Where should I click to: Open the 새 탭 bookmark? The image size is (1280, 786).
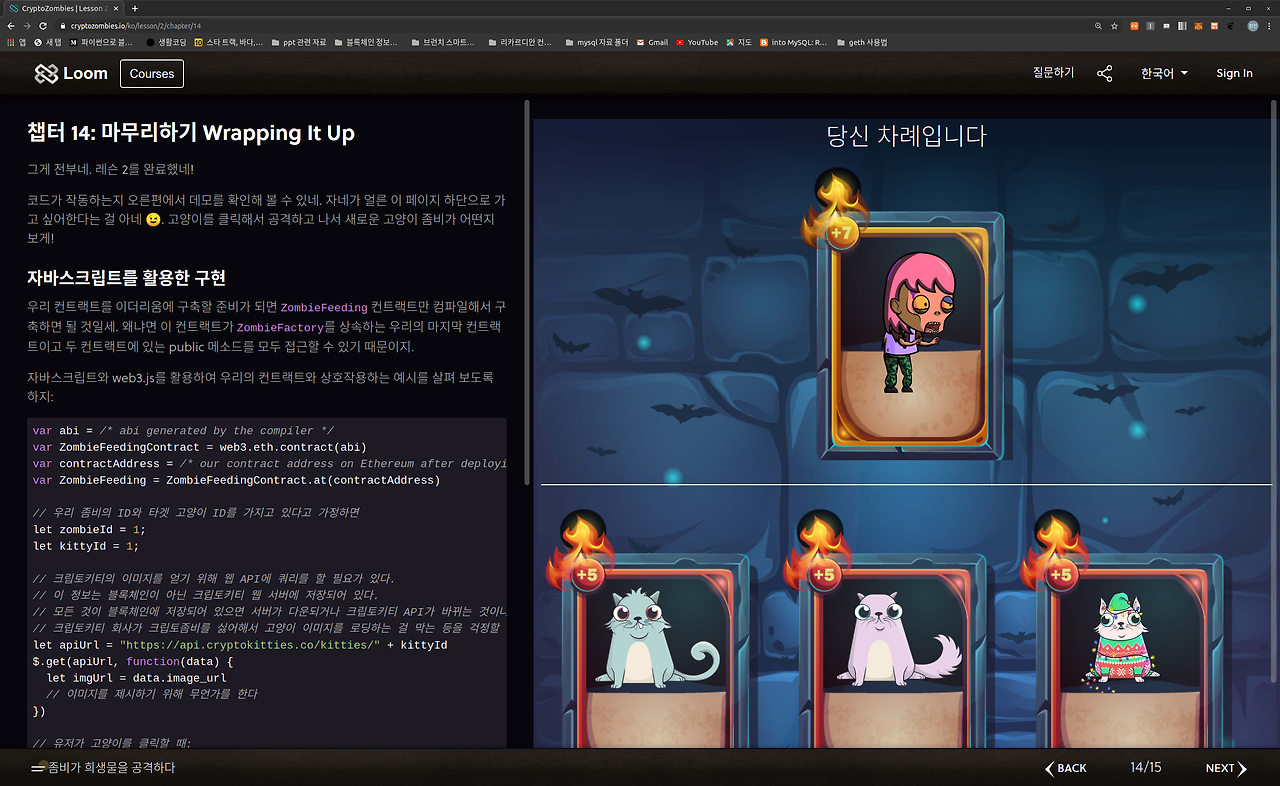[x=48, y=42]
